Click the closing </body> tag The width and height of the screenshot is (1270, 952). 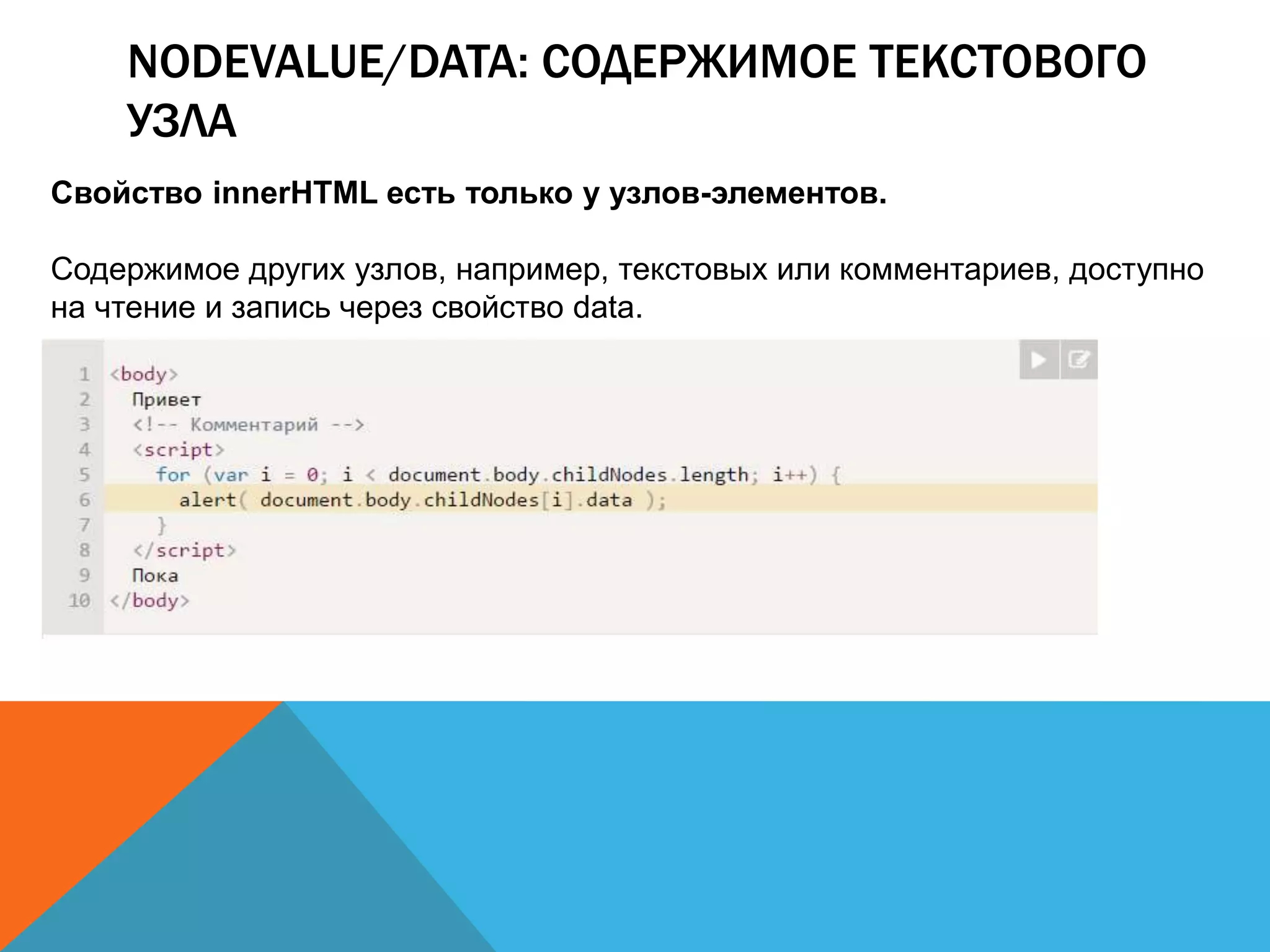[x=149, y=601]
